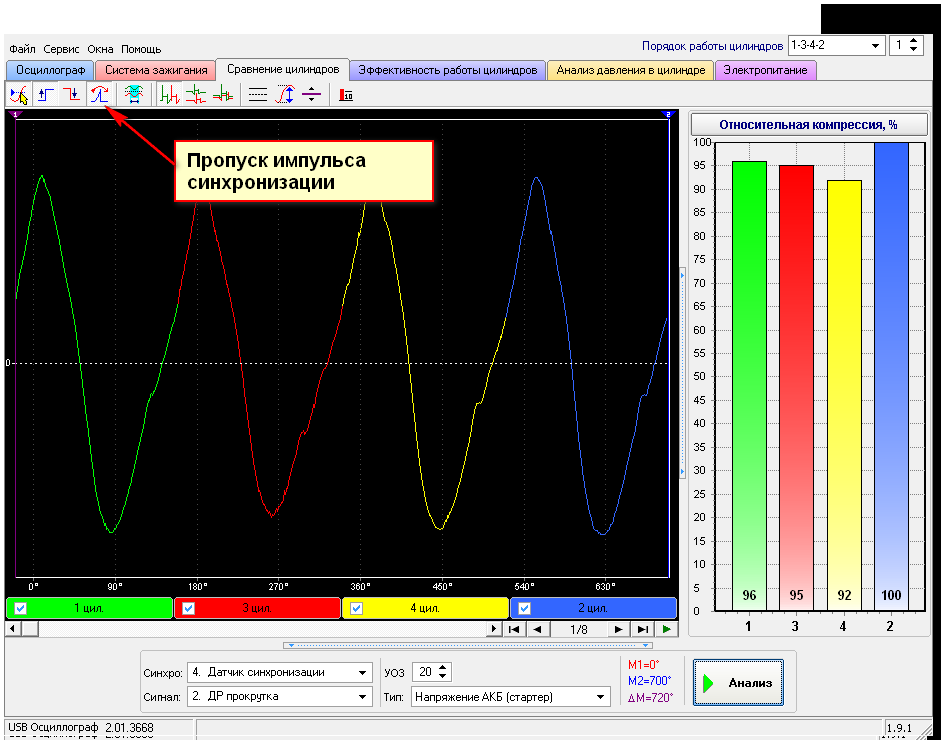Step back one frame
Viewport: 945px width, 740px height.
point(538,629)
